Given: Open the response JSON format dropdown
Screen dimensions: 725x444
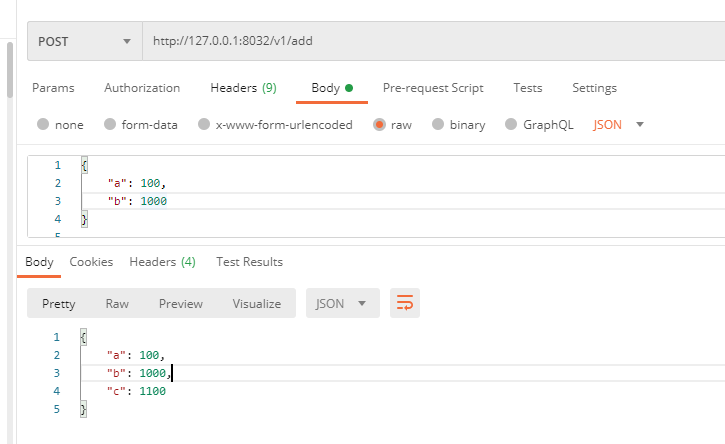Looking at the screenshot, I should (343, 303).
